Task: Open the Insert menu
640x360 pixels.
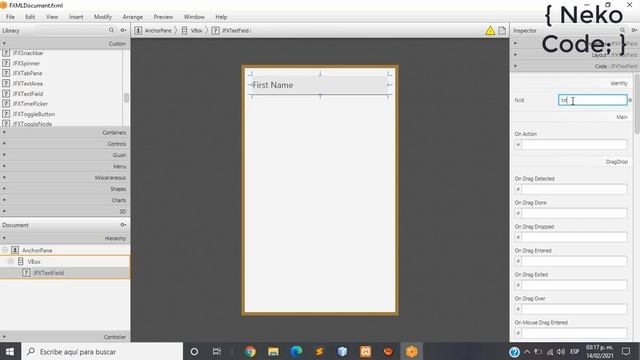Action: pyautogui.click(x=76, y=17)
